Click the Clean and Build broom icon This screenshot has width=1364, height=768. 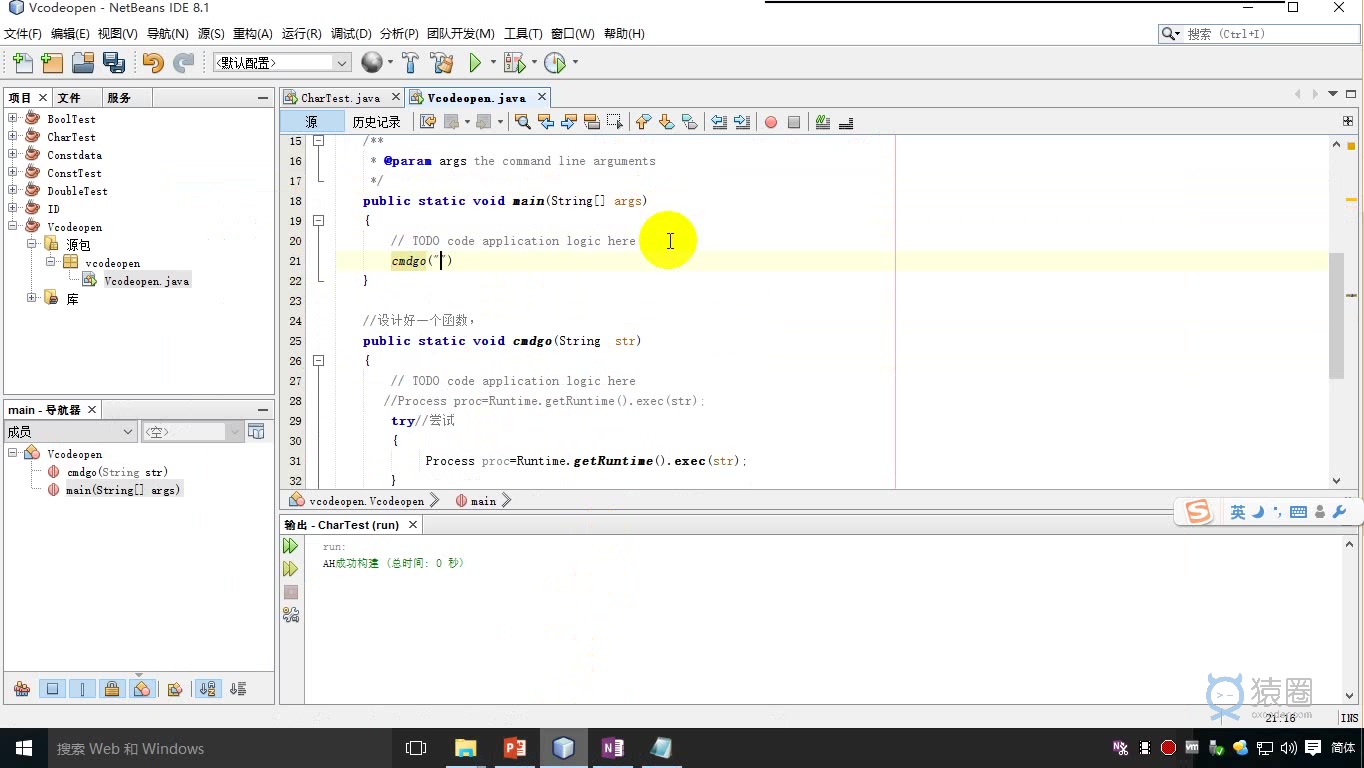[442, 63]
